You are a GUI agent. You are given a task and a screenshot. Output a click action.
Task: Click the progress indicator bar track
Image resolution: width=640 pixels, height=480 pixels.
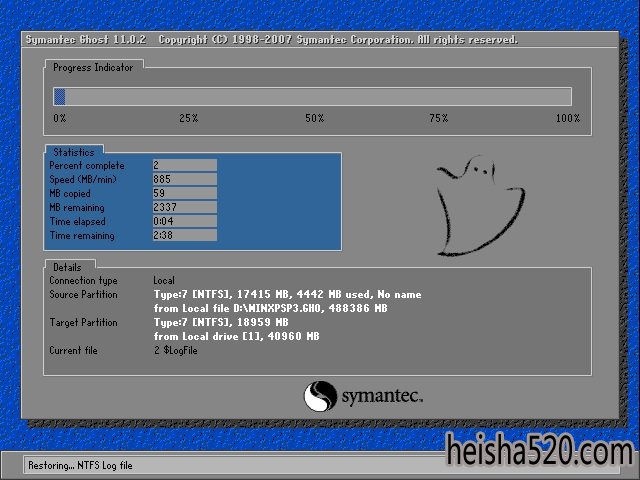point(312,97)
